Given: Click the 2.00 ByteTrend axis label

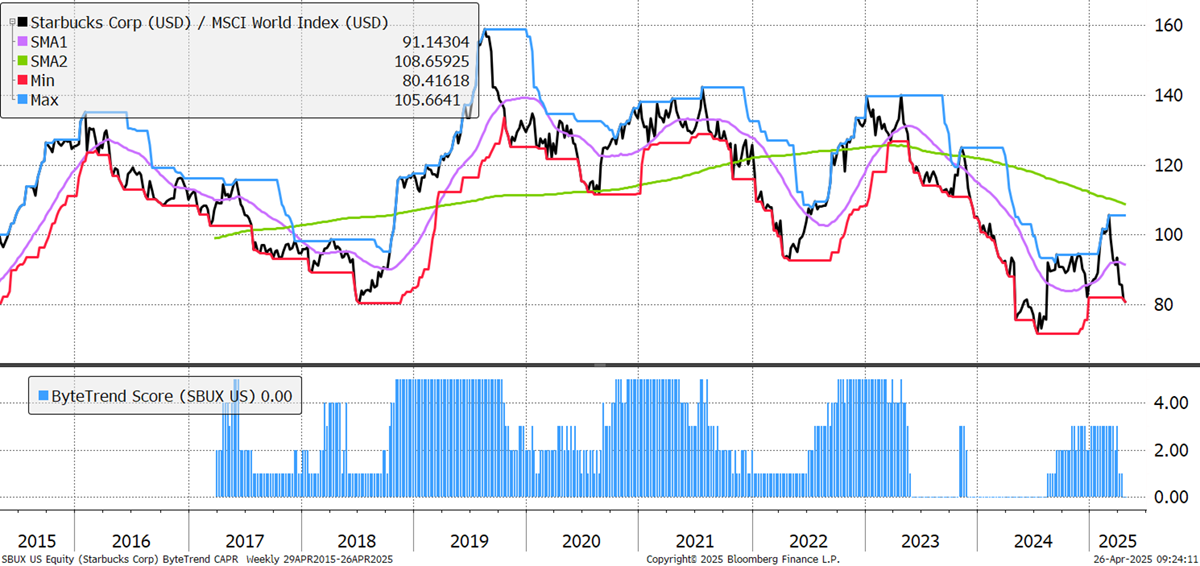Looking at the screenshot, I should [1172, 451].
